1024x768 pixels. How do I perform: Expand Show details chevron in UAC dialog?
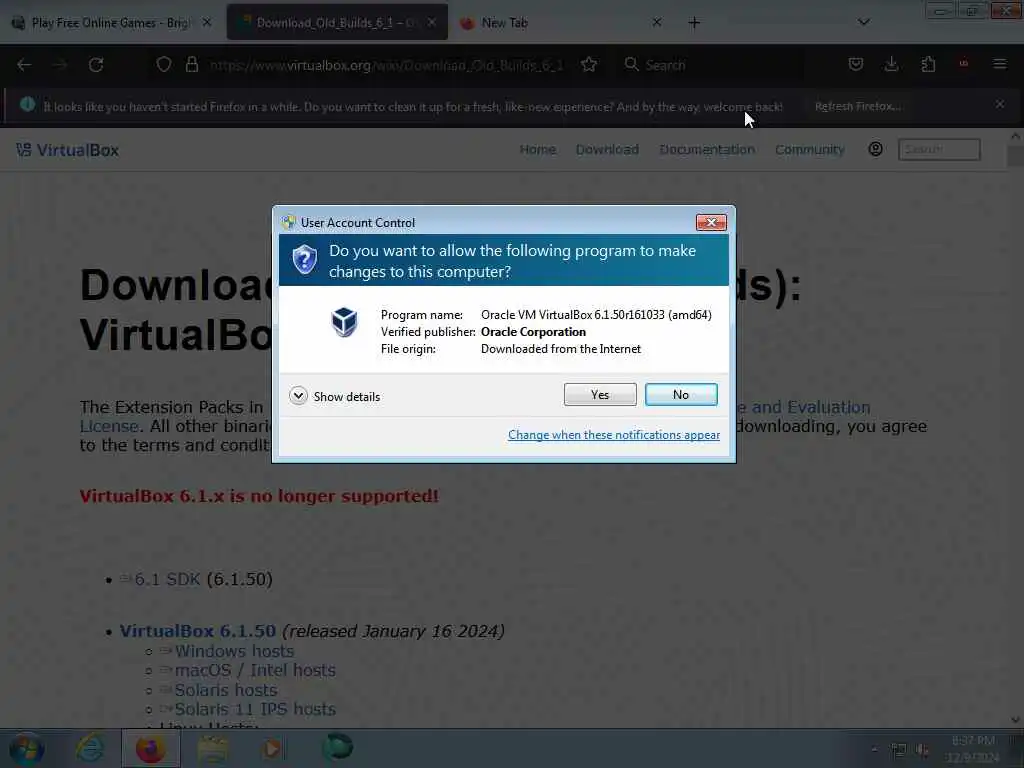[x=298, y=396]
